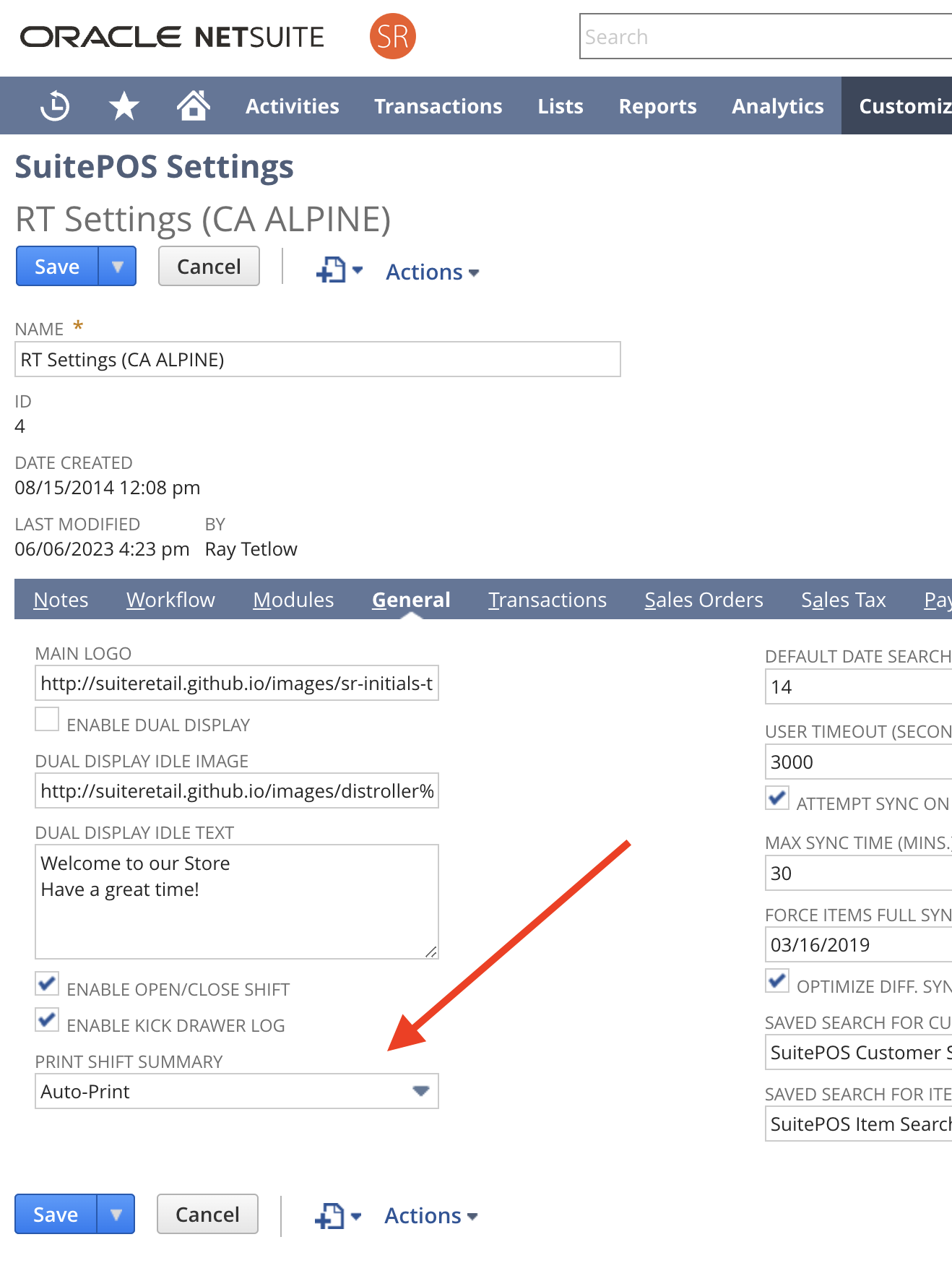
Task: Open the bottom Actions menu
Action: coord(430,1216)
